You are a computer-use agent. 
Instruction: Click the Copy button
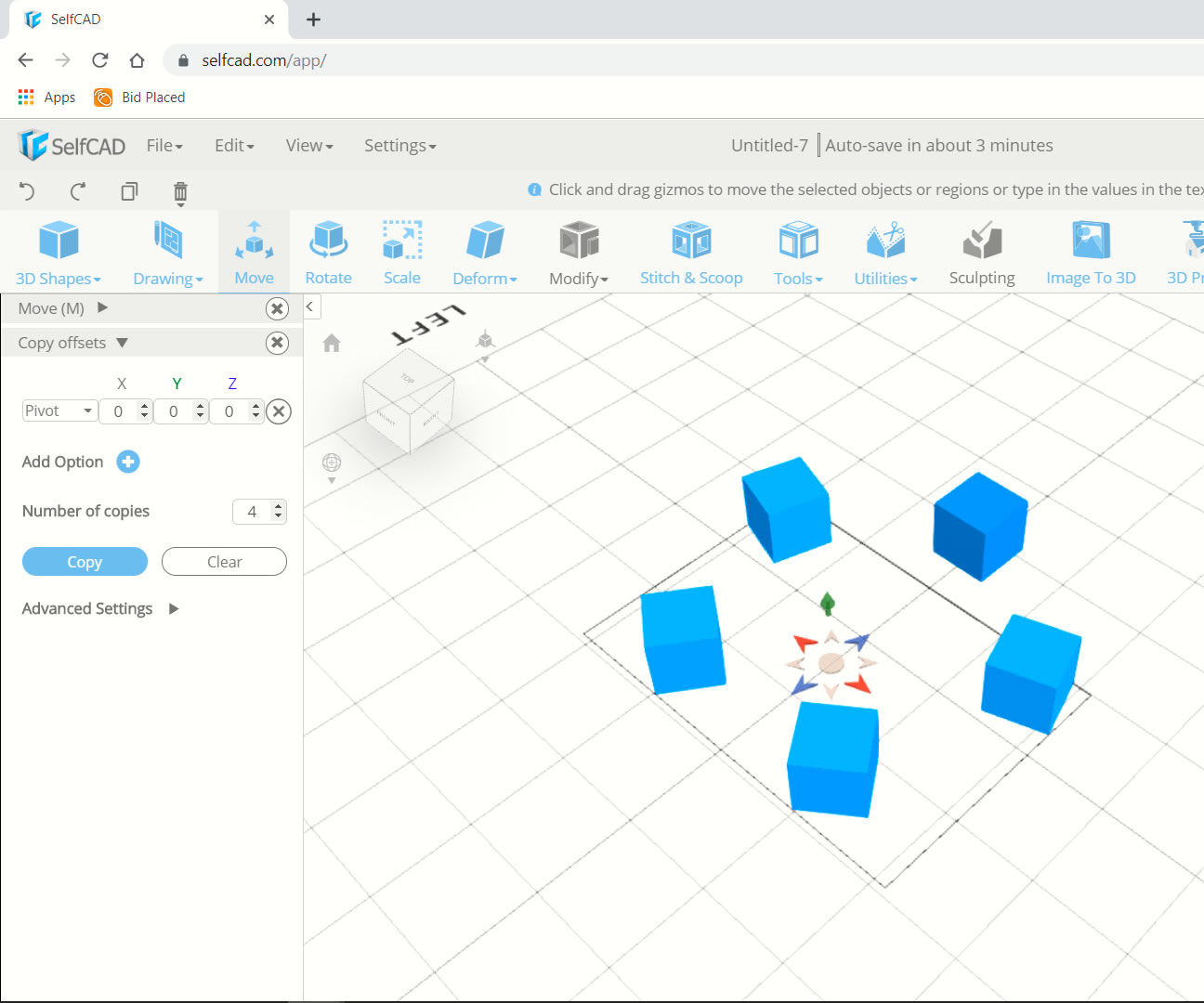coord(85,562)
